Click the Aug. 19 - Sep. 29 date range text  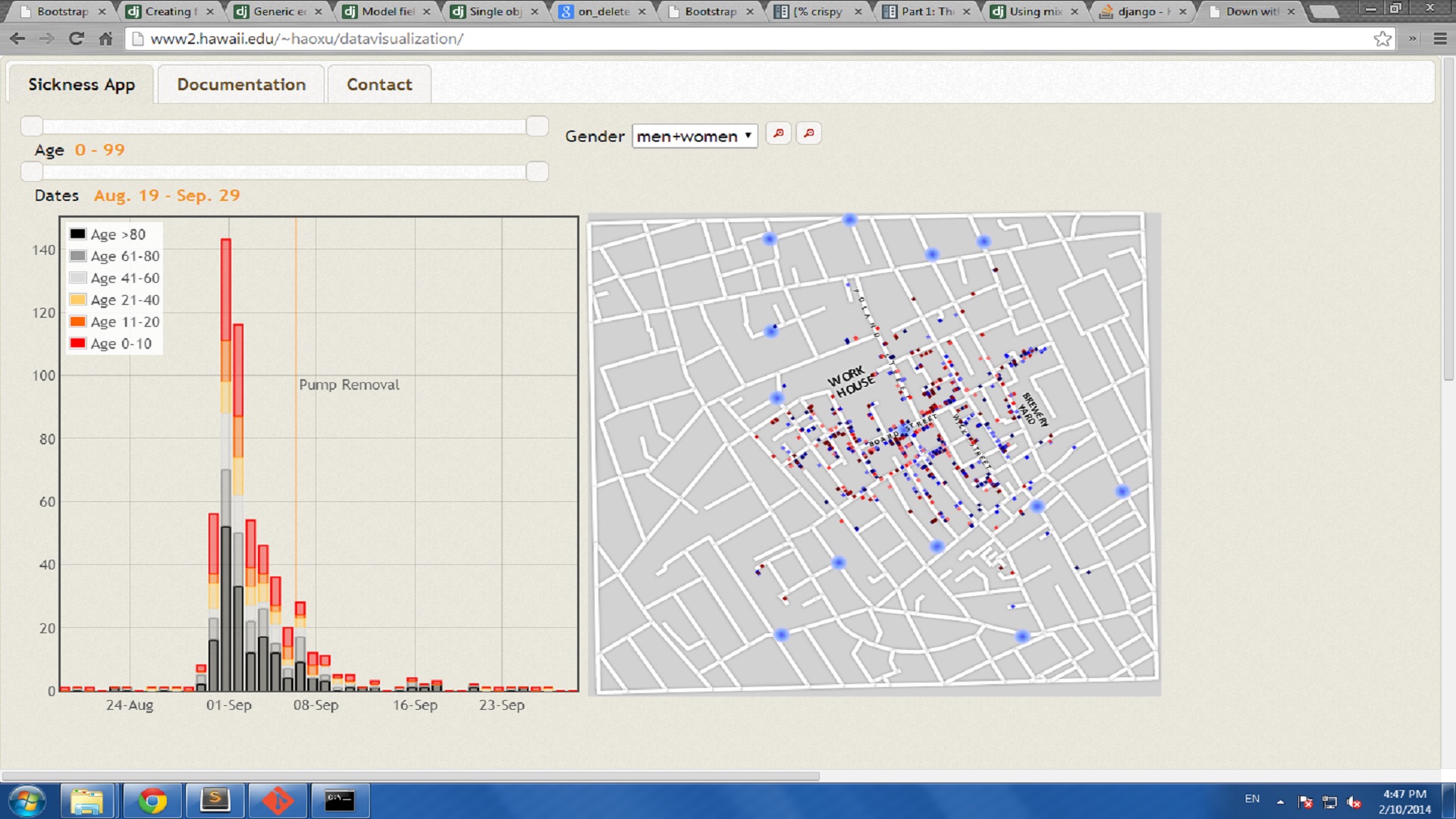[x=167, y=196]
